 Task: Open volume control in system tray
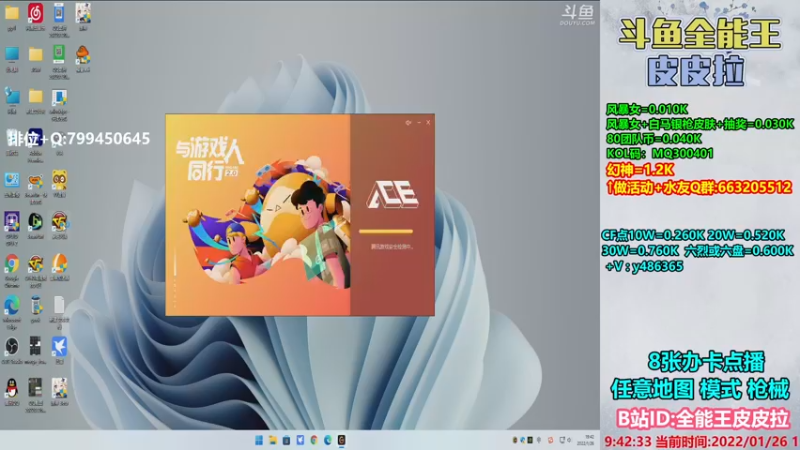(x=569, y=440)
